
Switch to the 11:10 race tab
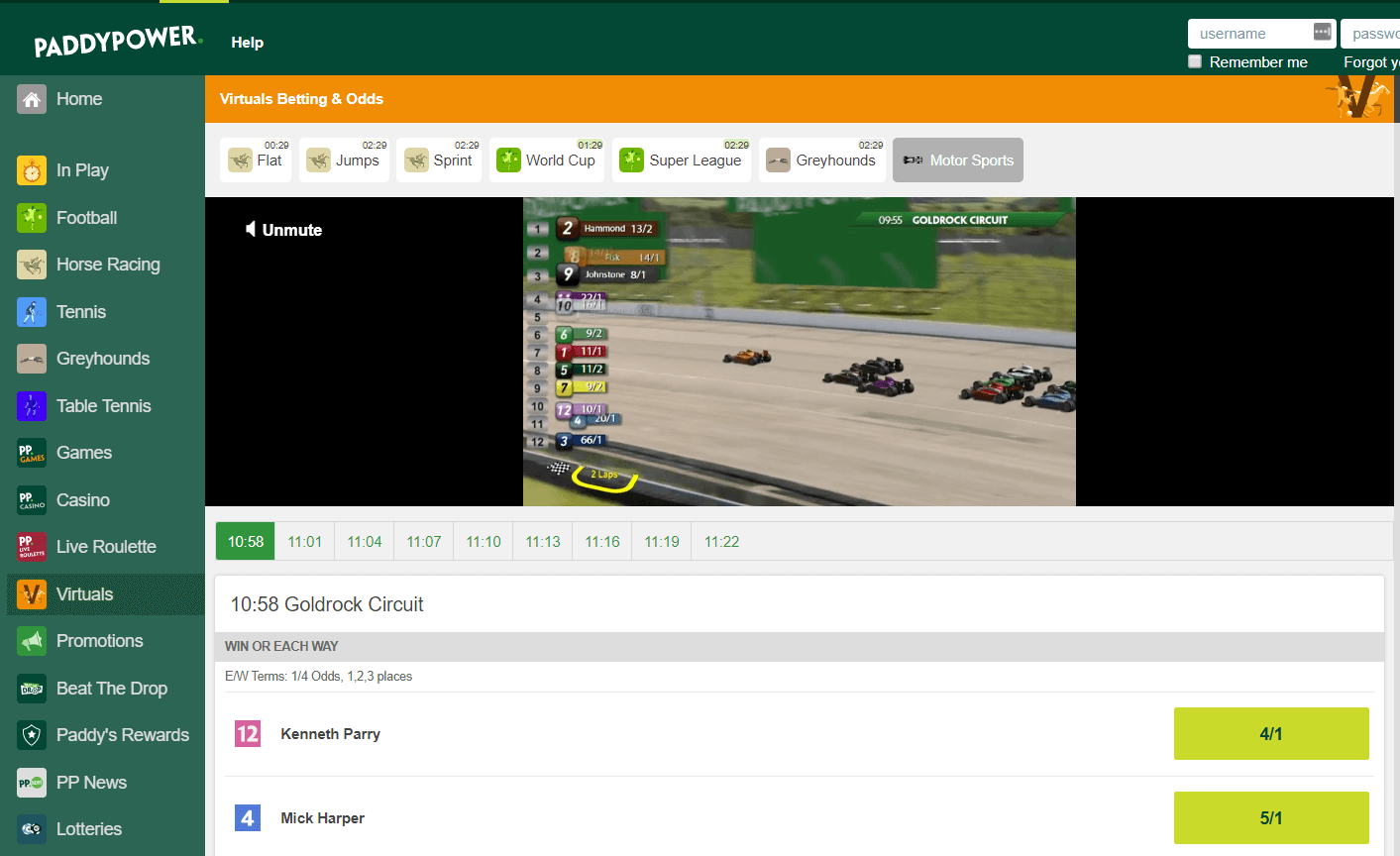(484, 542)
